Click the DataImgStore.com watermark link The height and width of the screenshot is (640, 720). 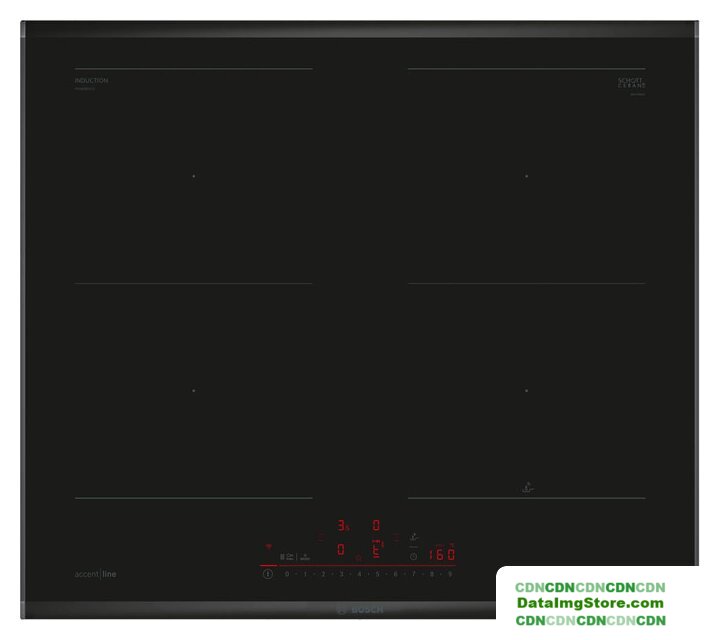[x=590, y=603]
